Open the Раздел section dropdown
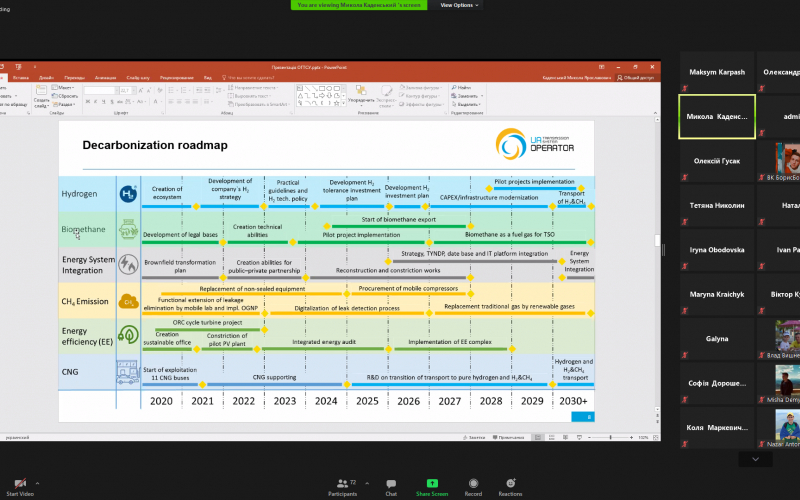Viewport: 800px width, 500px height. click(x=64, y=104)
